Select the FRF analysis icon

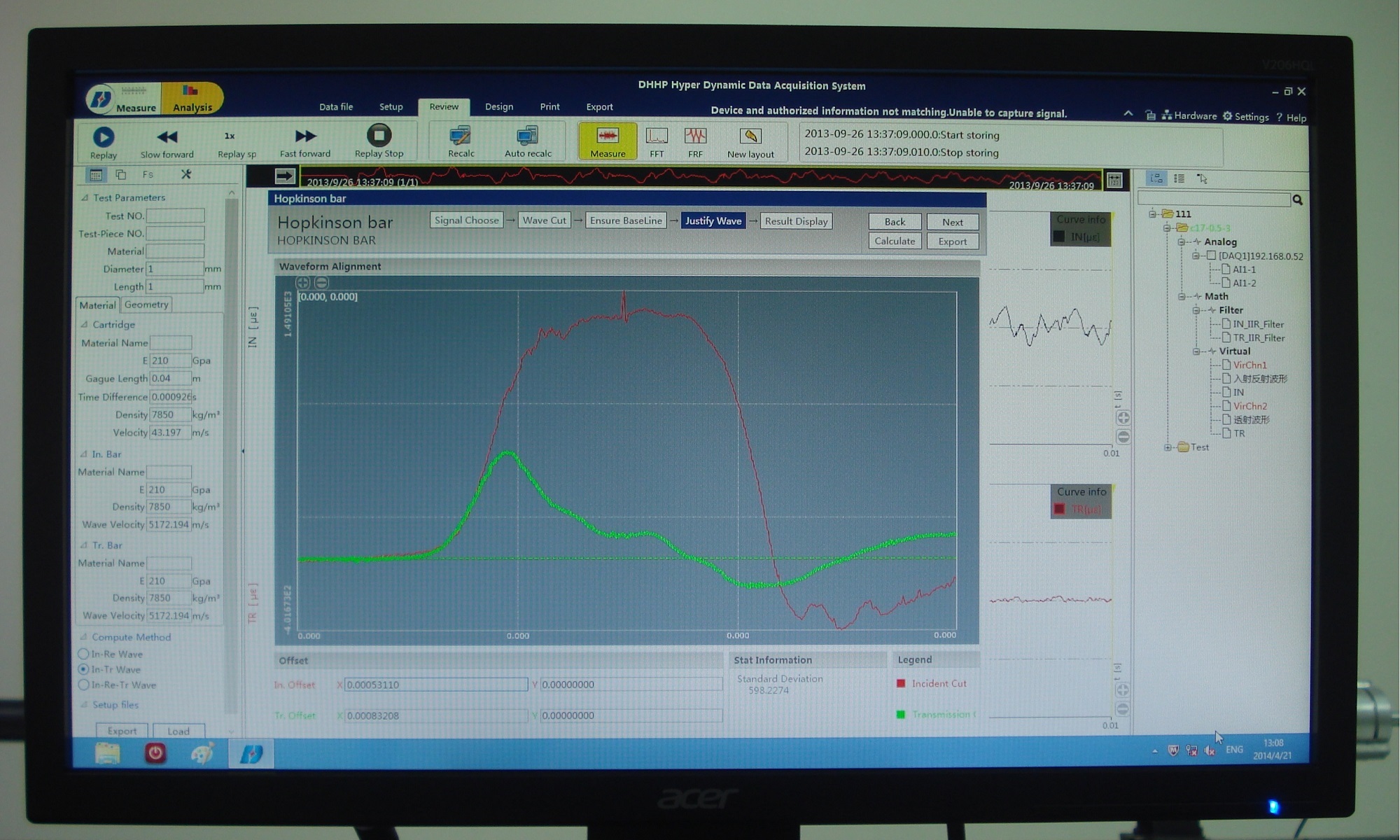click(x=695, y=136)
